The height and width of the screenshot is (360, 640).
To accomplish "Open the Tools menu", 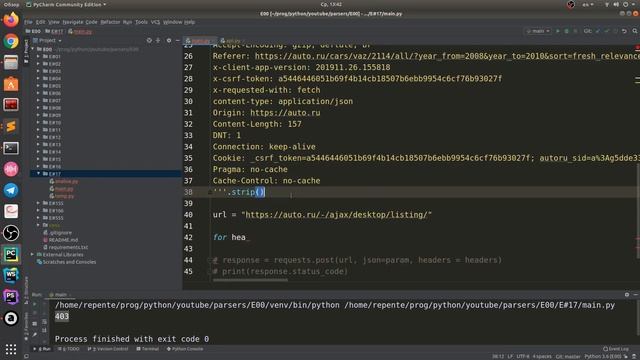I will point(141,22).
